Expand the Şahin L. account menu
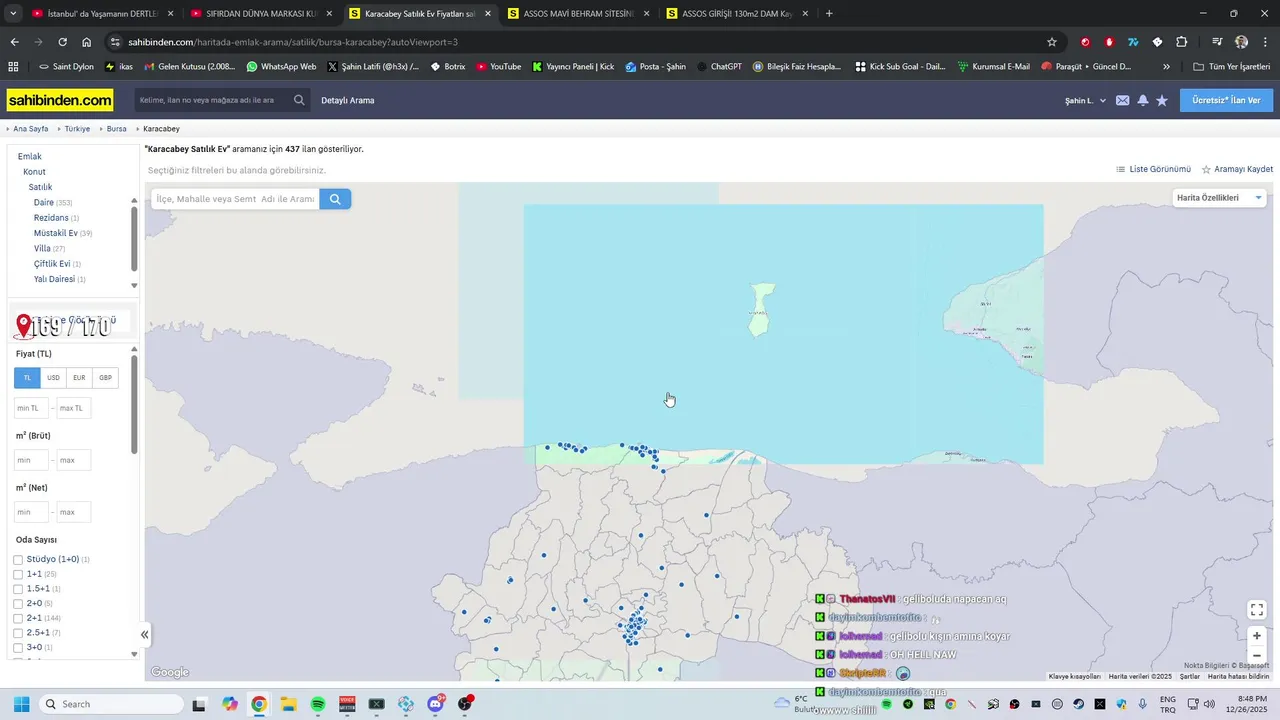Image resolution: width=1280 pixels, height=720 pixels. click(1086, 101)
